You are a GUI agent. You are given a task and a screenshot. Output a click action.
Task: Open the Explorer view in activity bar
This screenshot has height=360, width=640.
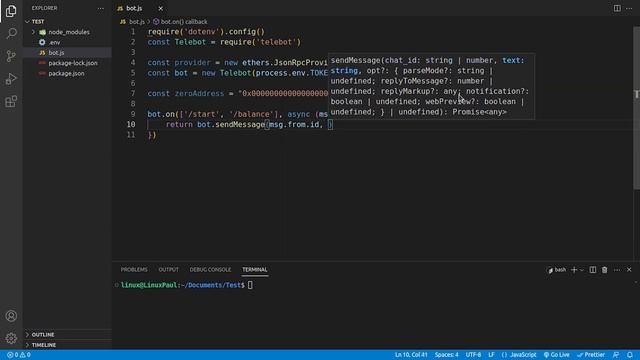point(11,11)
